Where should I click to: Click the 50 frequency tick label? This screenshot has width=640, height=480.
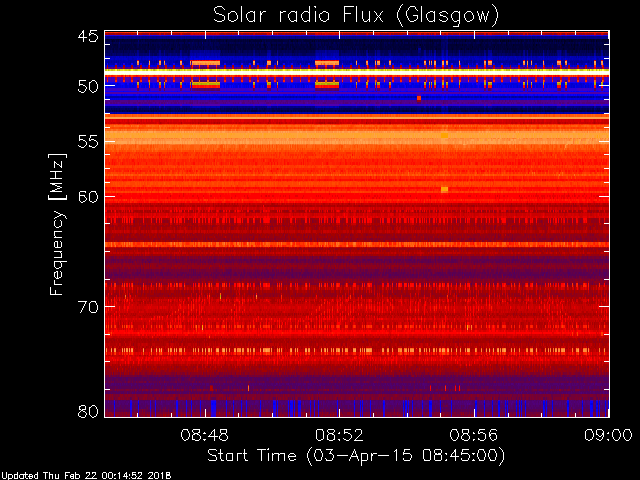[x=88, y=86]
